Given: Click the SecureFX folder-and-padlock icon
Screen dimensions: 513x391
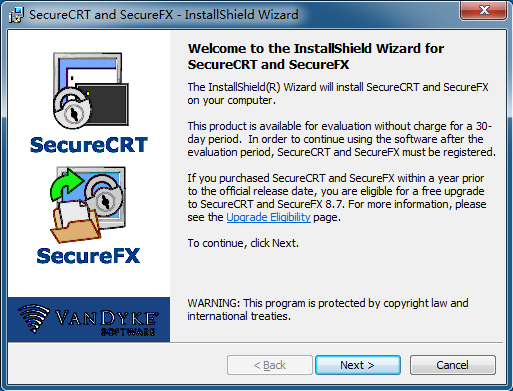Looking at the screenshot, I should coord(88,204).
